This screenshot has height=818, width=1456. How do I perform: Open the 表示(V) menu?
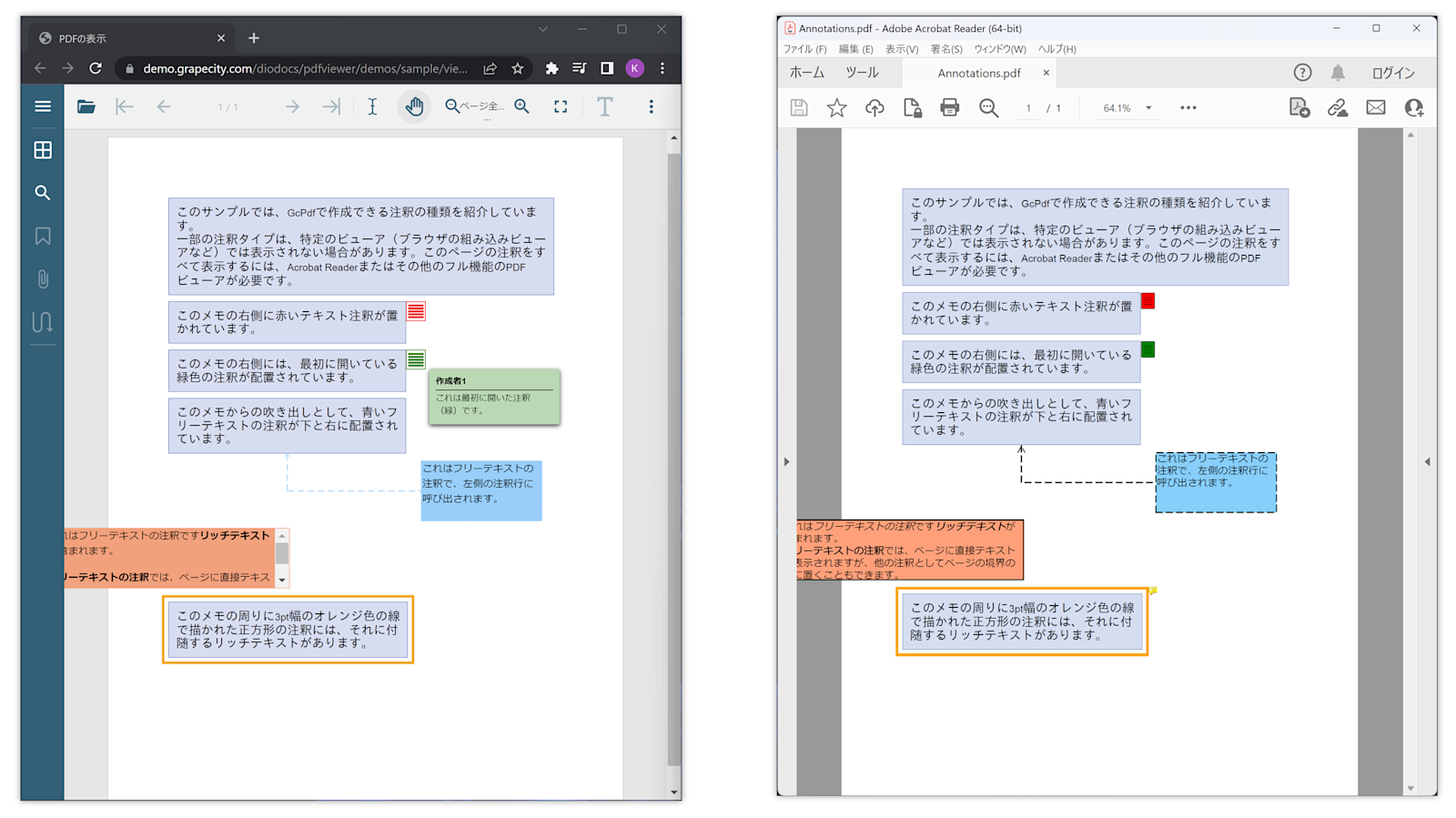(x=902, y=49)
